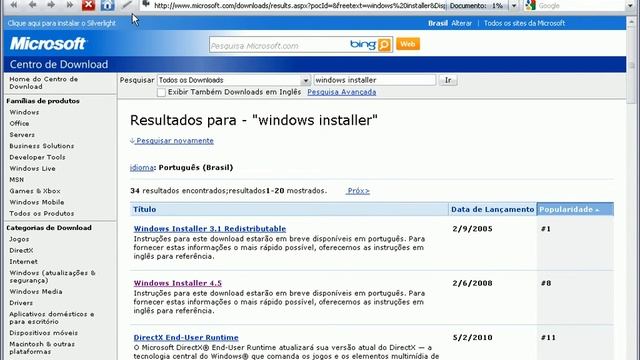Click the Microsoft logo

(x=48, y=43)
